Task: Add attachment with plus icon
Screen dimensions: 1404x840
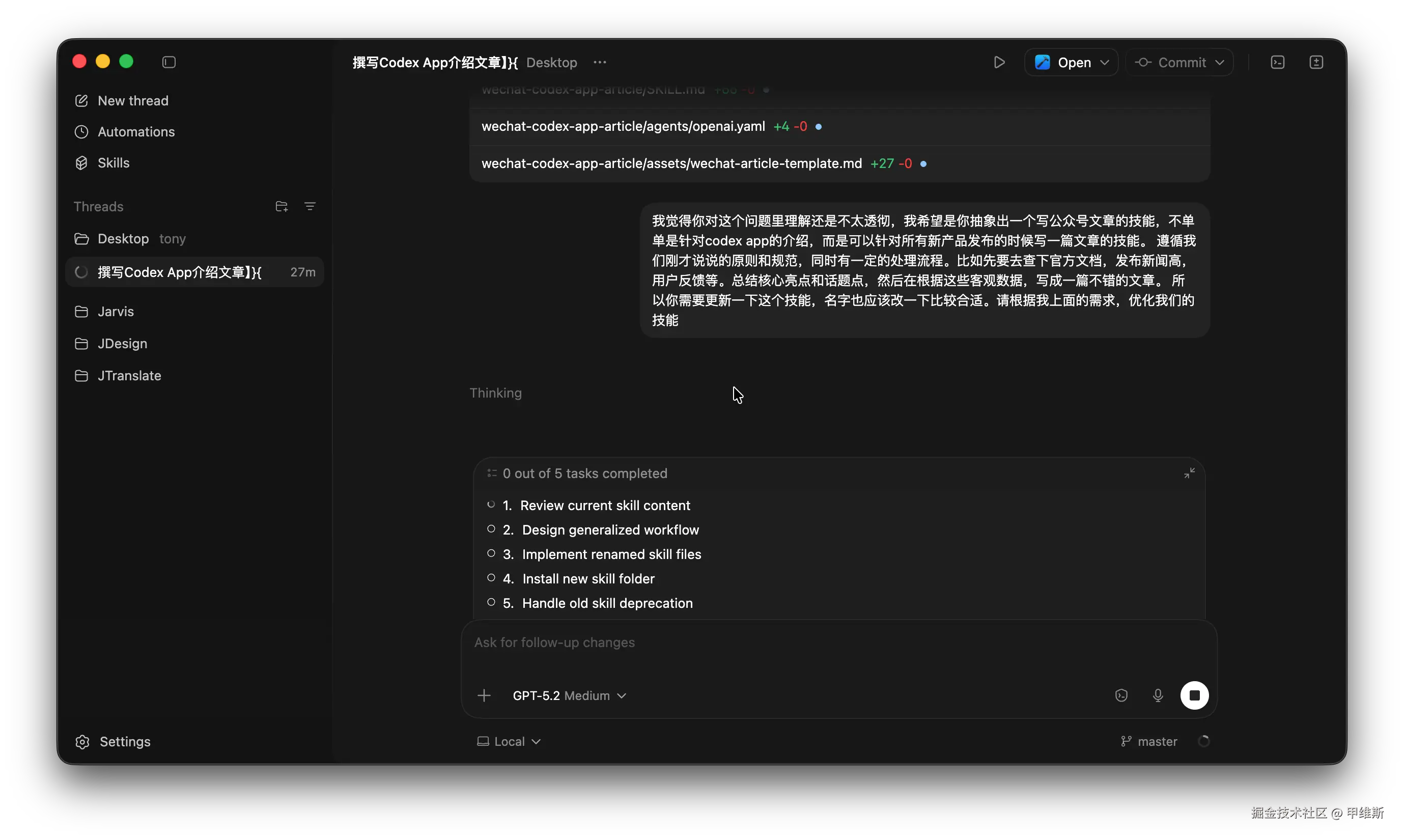Action: (484, 695)
